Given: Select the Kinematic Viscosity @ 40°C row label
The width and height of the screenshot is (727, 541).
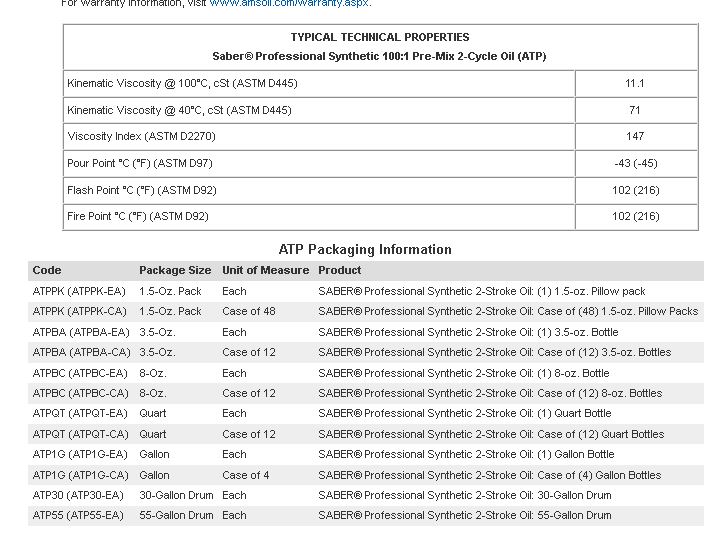Looking at the screenshot, I should (x=179, y=110).
